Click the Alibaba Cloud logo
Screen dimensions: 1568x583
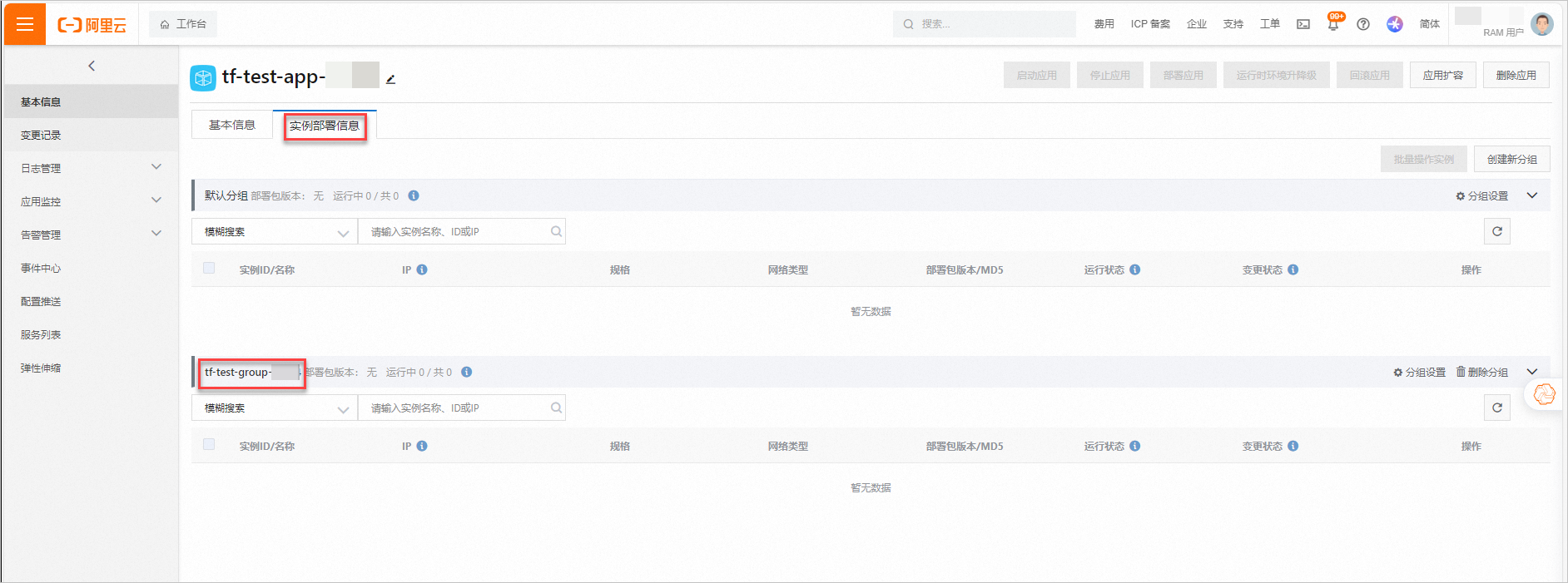coord(92,25)
